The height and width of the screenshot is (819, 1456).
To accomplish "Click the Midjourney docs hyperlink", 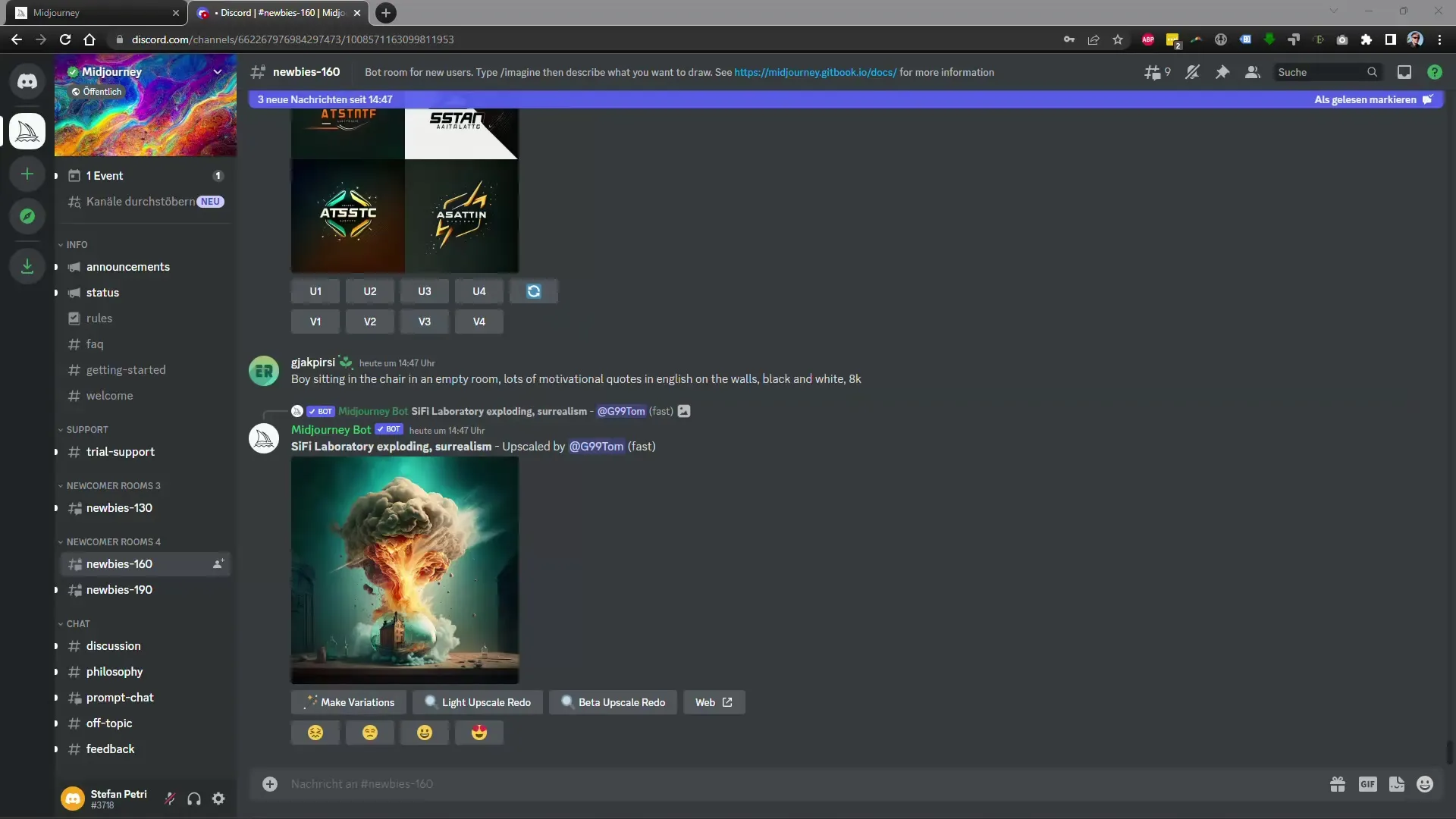I will [815, 71].
